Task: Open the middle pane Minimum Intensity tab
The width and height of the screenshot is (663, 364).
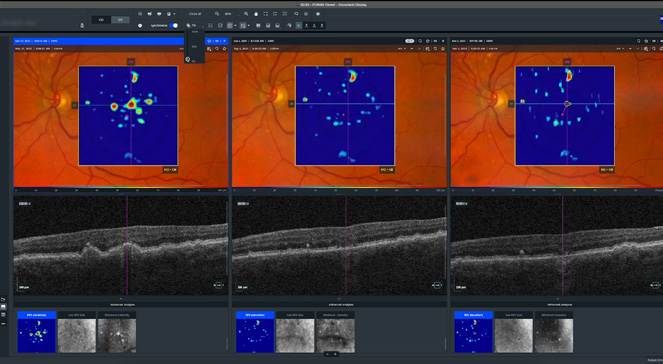Action: [x=335, y=315]
